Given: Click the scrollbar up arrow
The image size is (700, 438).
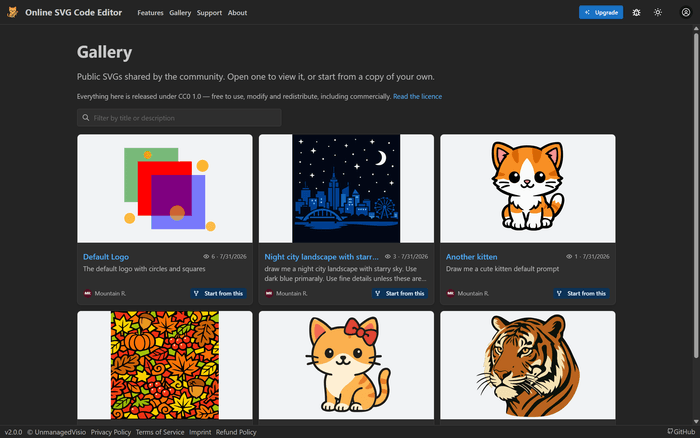Looking at the screenshot, I should (x=696, y=29).
